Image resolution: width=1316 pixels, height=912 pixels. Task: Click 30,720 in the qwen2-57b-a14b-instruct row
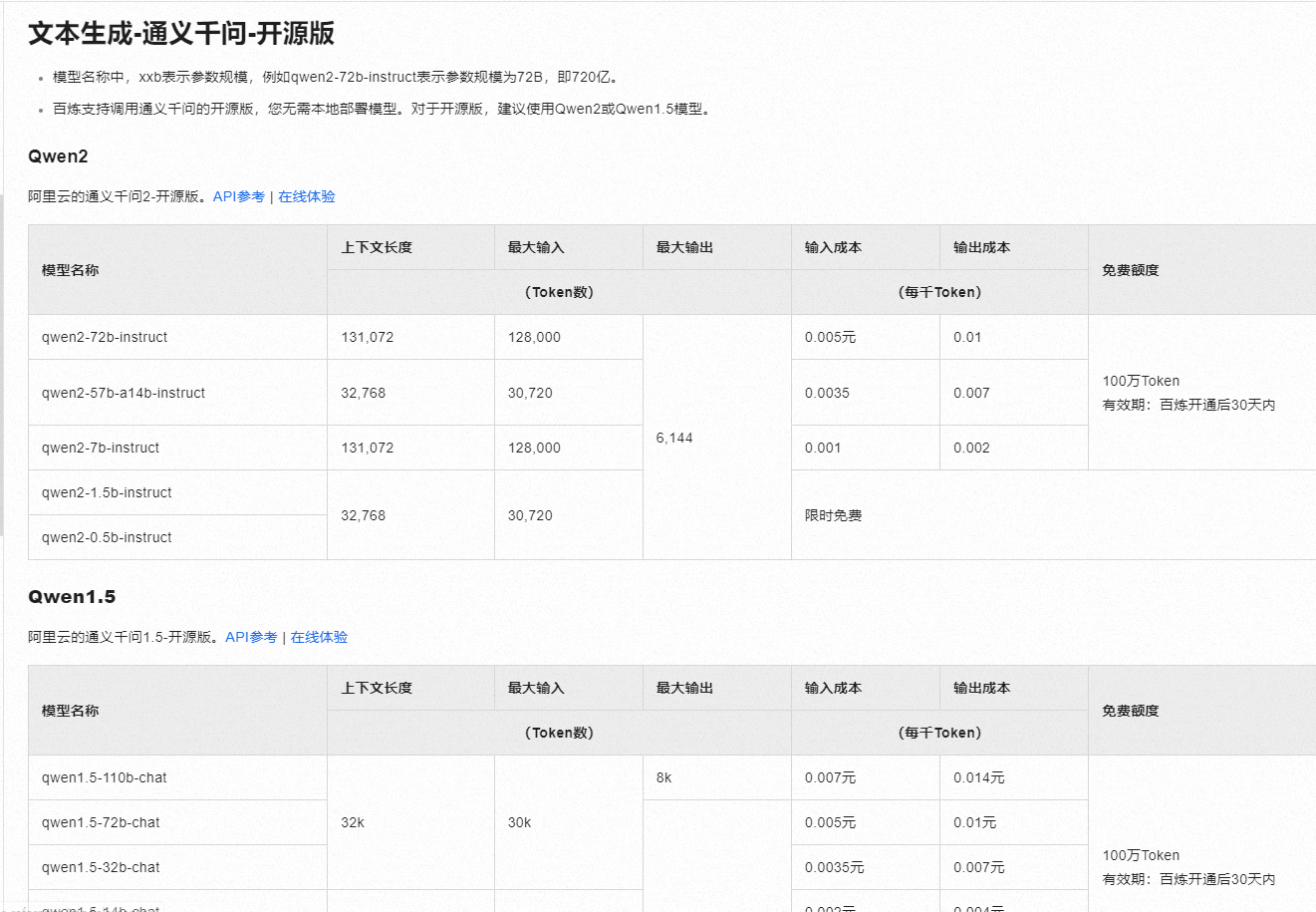pos(530,393)
